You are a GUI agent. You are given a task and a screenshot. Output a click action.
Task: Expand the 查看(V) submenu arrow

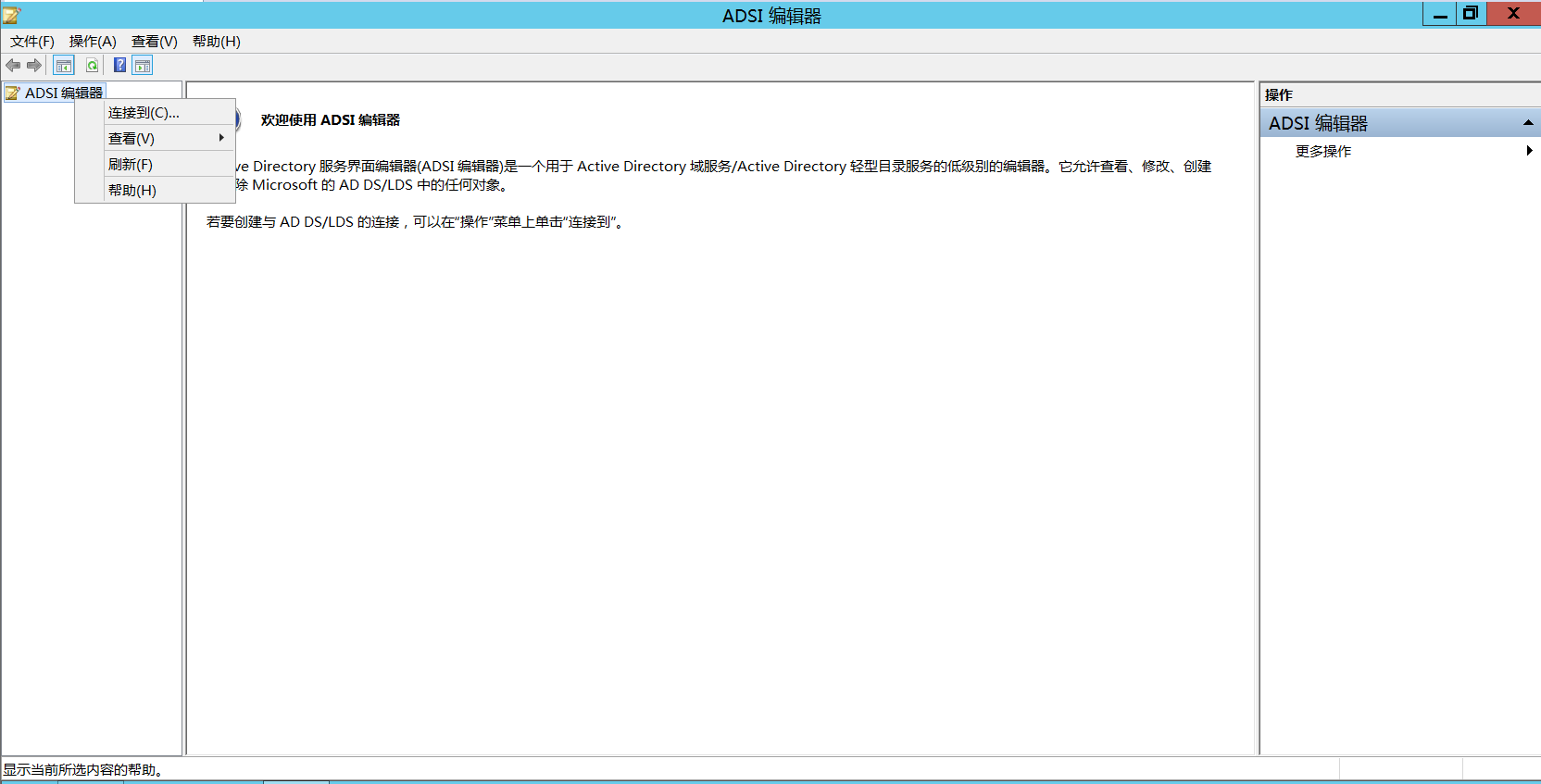(x=221, y=138)
